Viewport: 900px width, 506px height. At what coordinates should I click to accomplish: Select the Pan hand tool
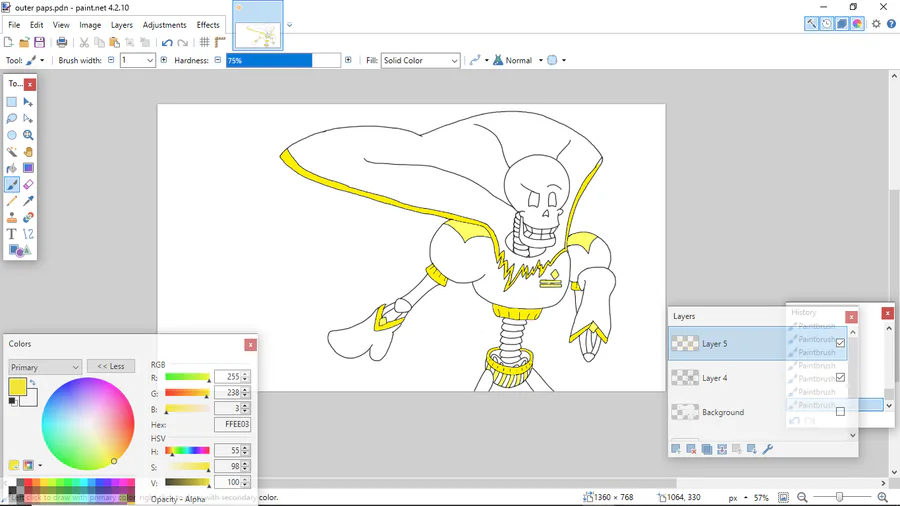coord(28,152)
